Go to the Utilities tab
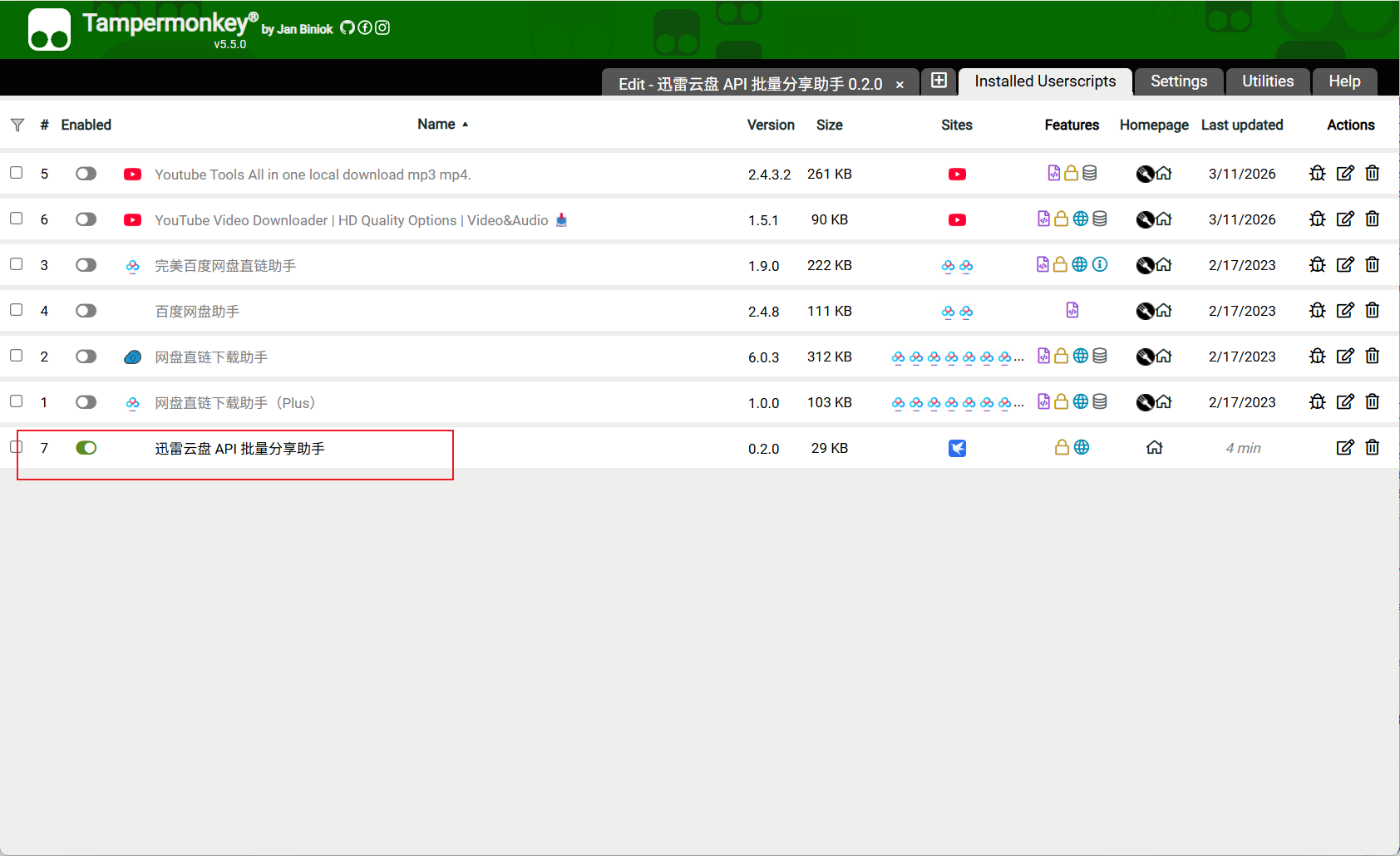Viewport: 1400px width, 856px height. pos(1268,81)
